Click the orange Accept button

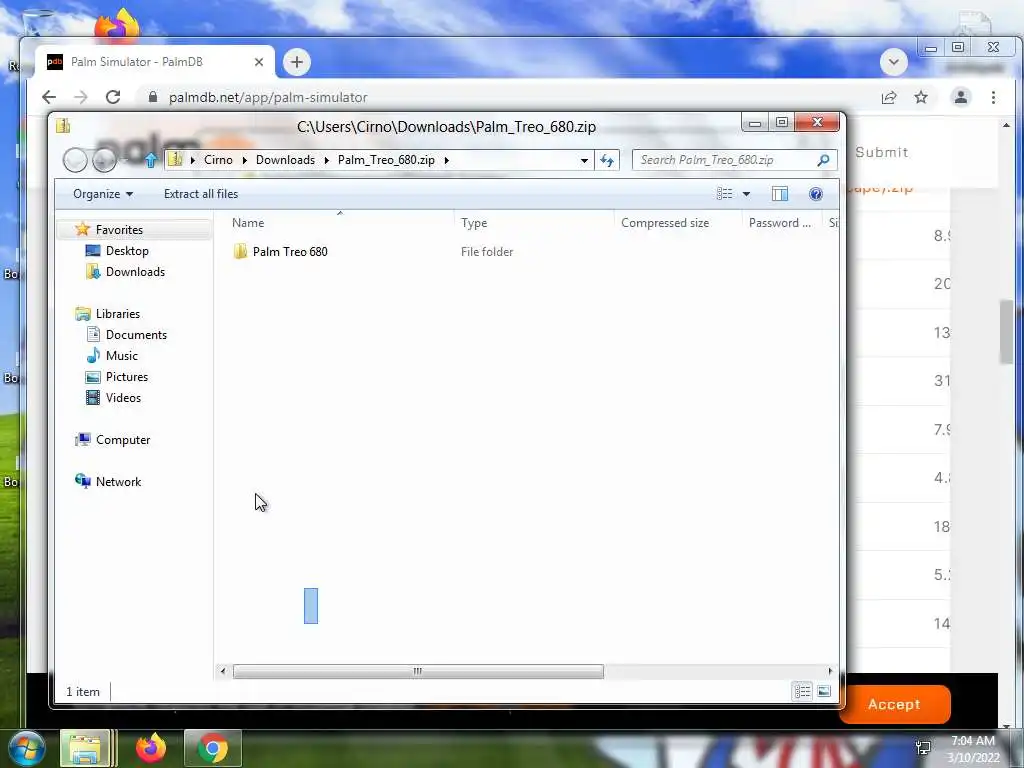(x=894, y=704)
